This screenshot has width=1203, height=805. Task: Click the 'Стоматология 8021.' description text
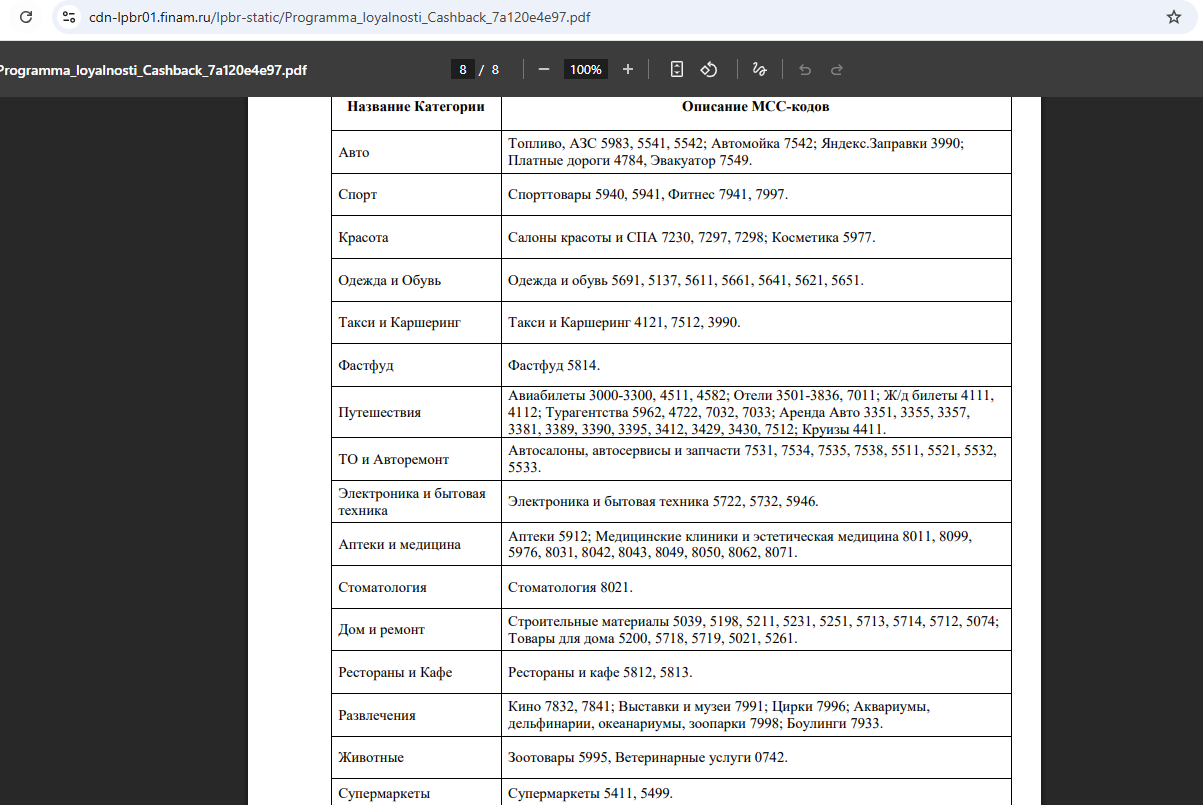[570, 587]
